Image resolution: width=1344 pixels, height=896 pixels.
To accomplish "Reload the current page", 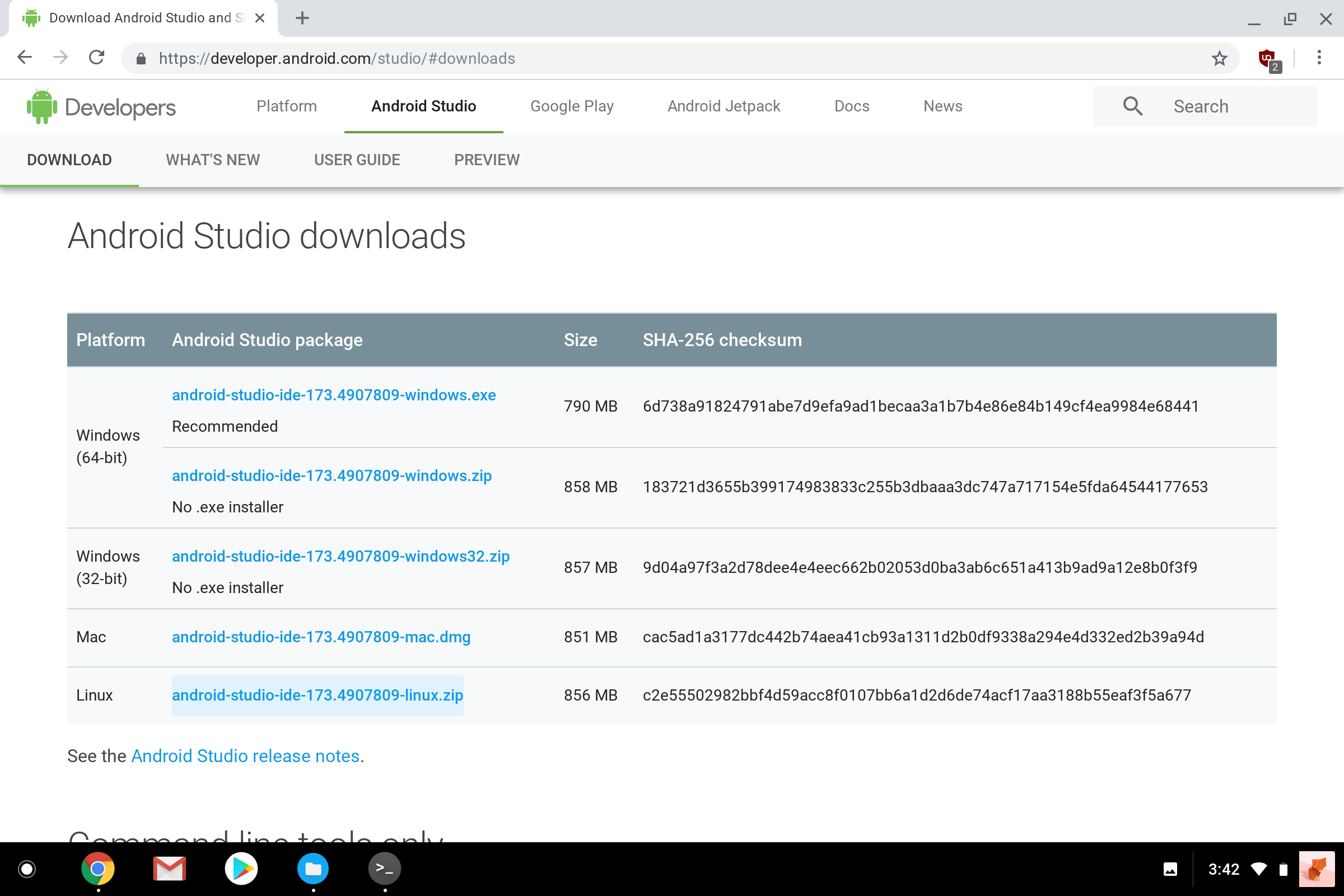I will pos(96,58).
